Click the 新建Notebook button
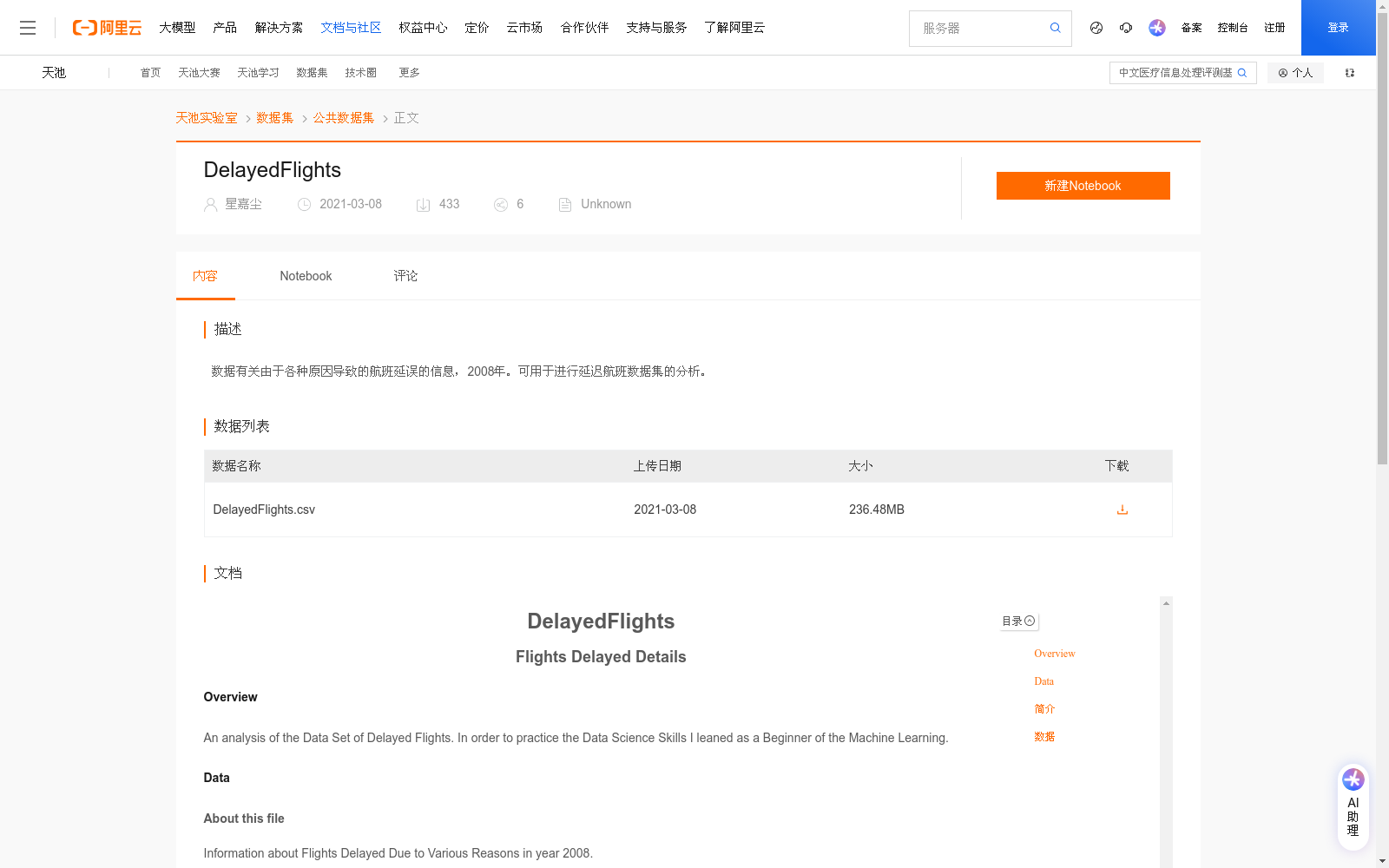Viewport: 1389px width, 868px height. click(x=1083, y=186)
